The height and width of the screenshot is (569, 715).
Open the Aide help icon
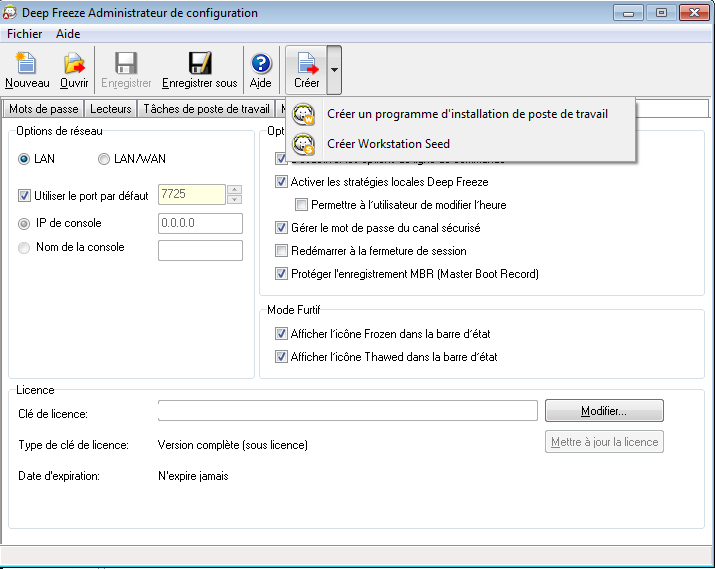(261, 63)
